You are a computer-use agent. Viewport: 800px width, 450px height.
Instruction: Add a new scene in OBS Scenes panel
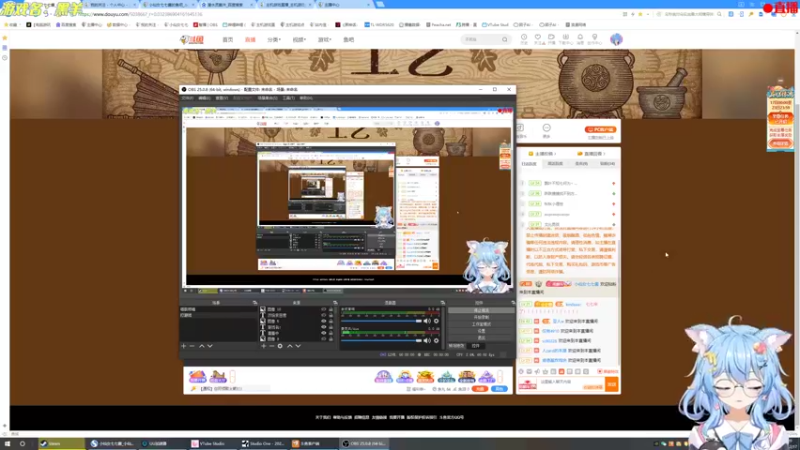coord(184,346)
